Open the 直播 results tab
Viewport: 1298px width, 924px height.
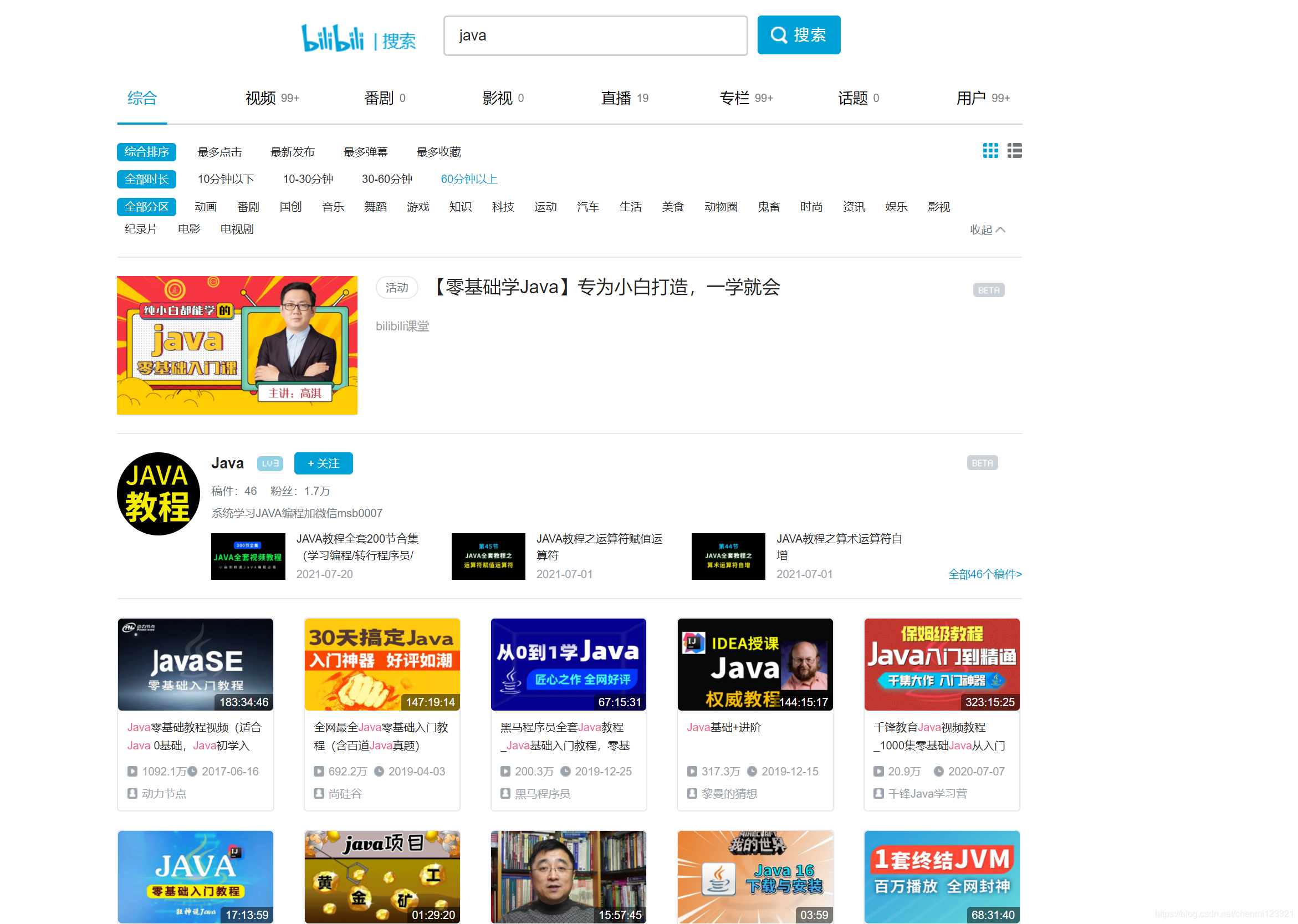pyautogui.click(x=625, y=99)
